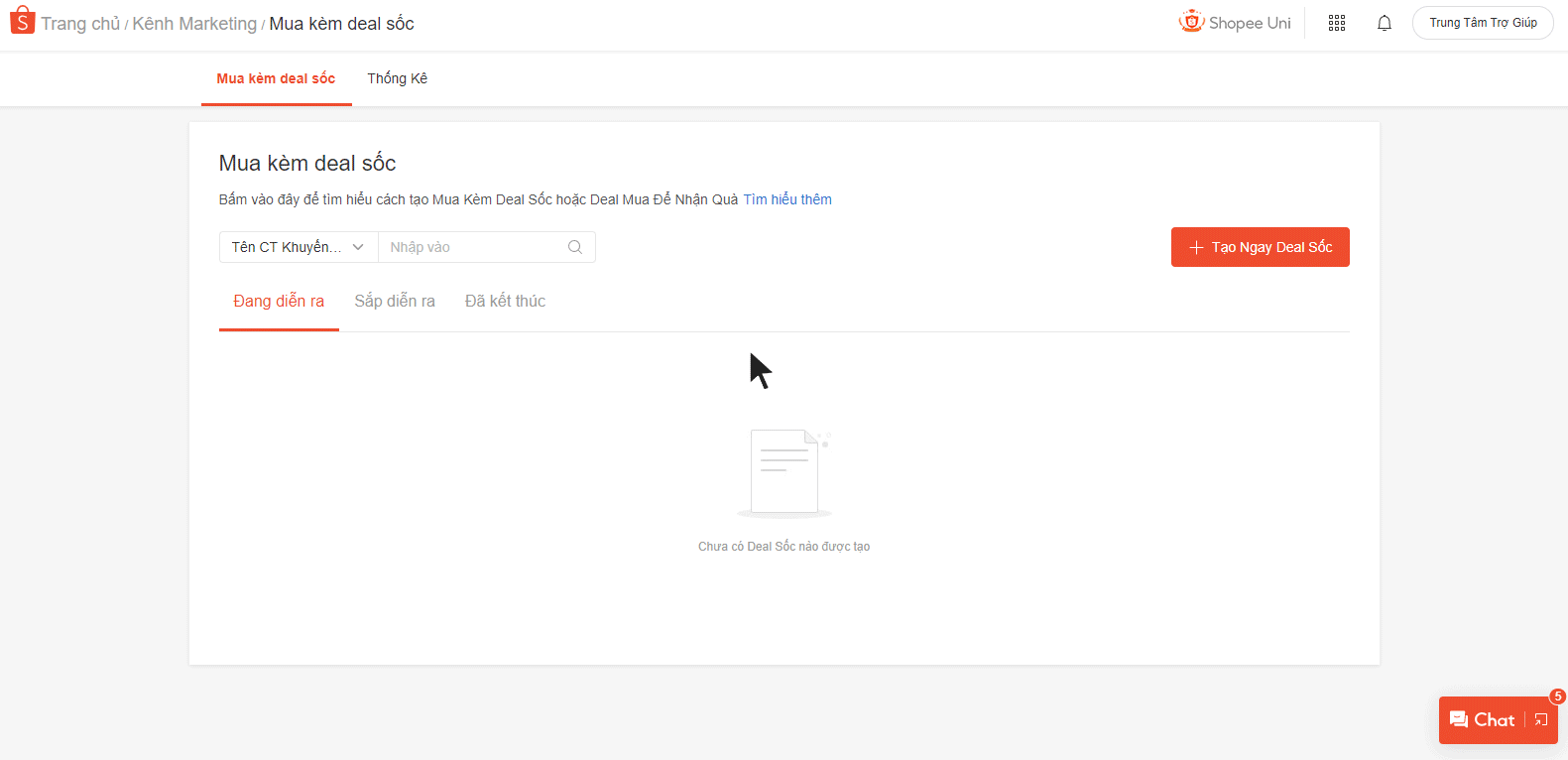Click the Nhập vào search field
Image resolution: width=1568 pixels, height=760 pixels.
click(471, 247)
